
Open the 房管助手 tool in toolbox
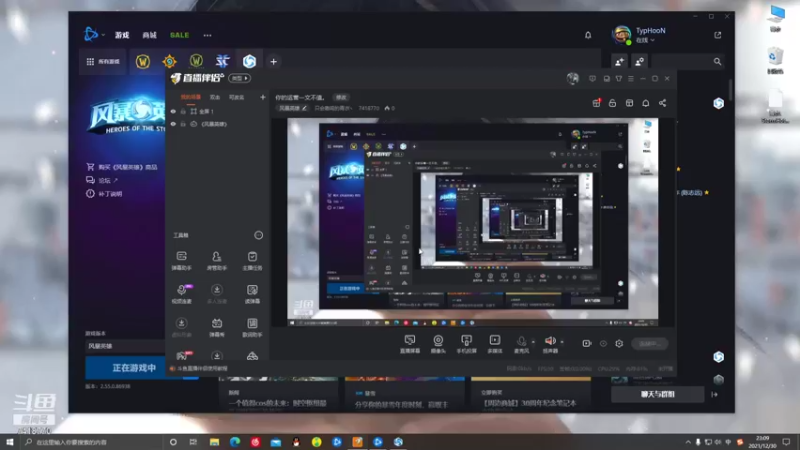(x=216, y=260)
